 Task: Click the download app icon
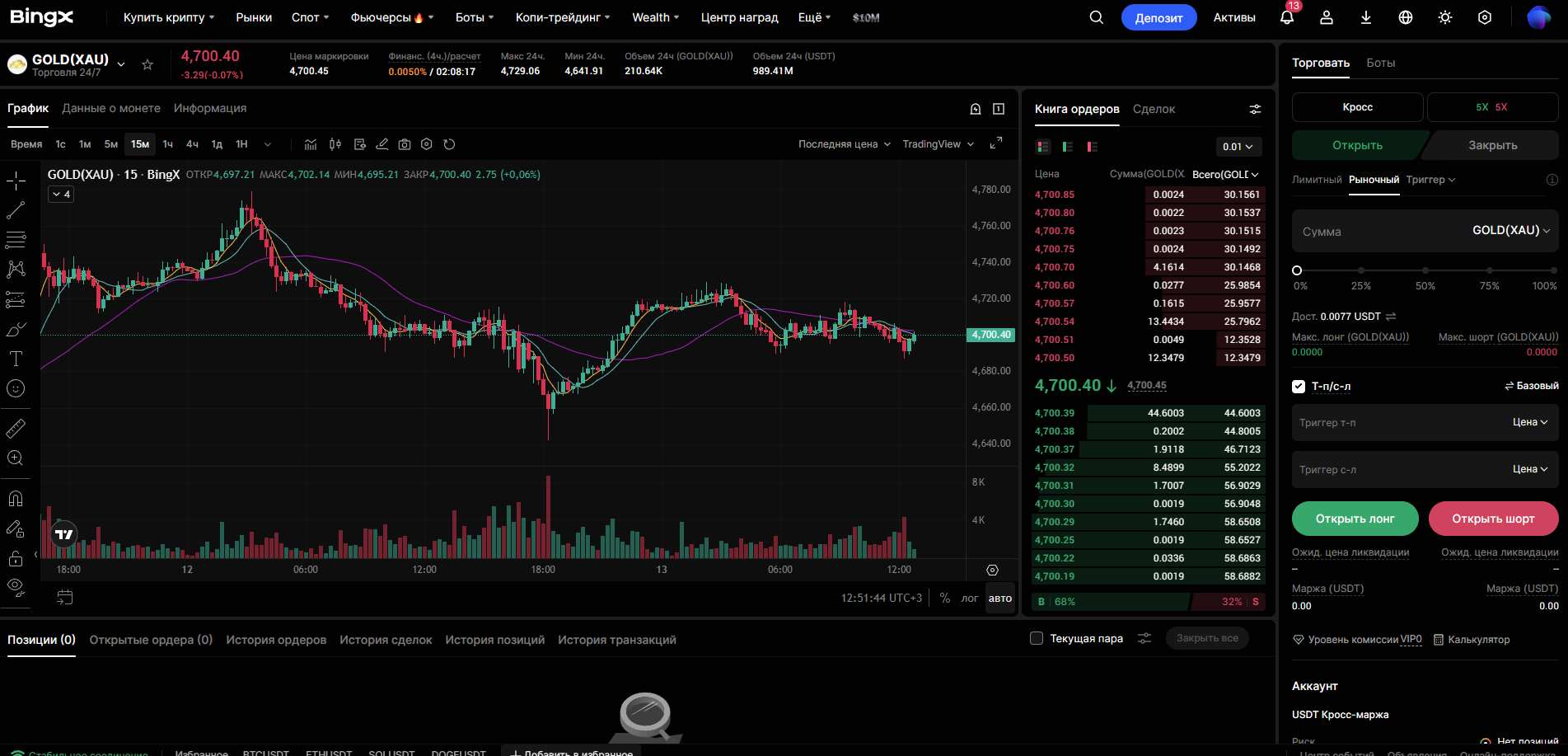click(x=1366, y=17)
